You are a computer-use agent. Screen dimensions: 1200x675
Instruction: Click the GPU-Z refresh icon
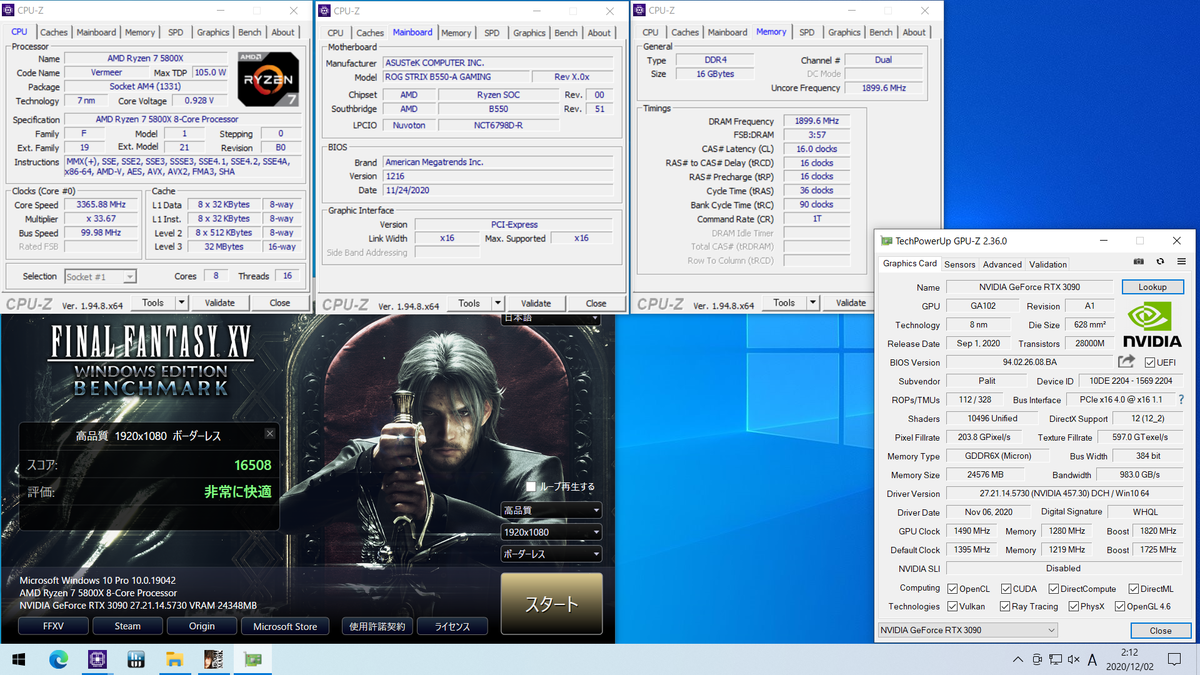click(1160, 262)
